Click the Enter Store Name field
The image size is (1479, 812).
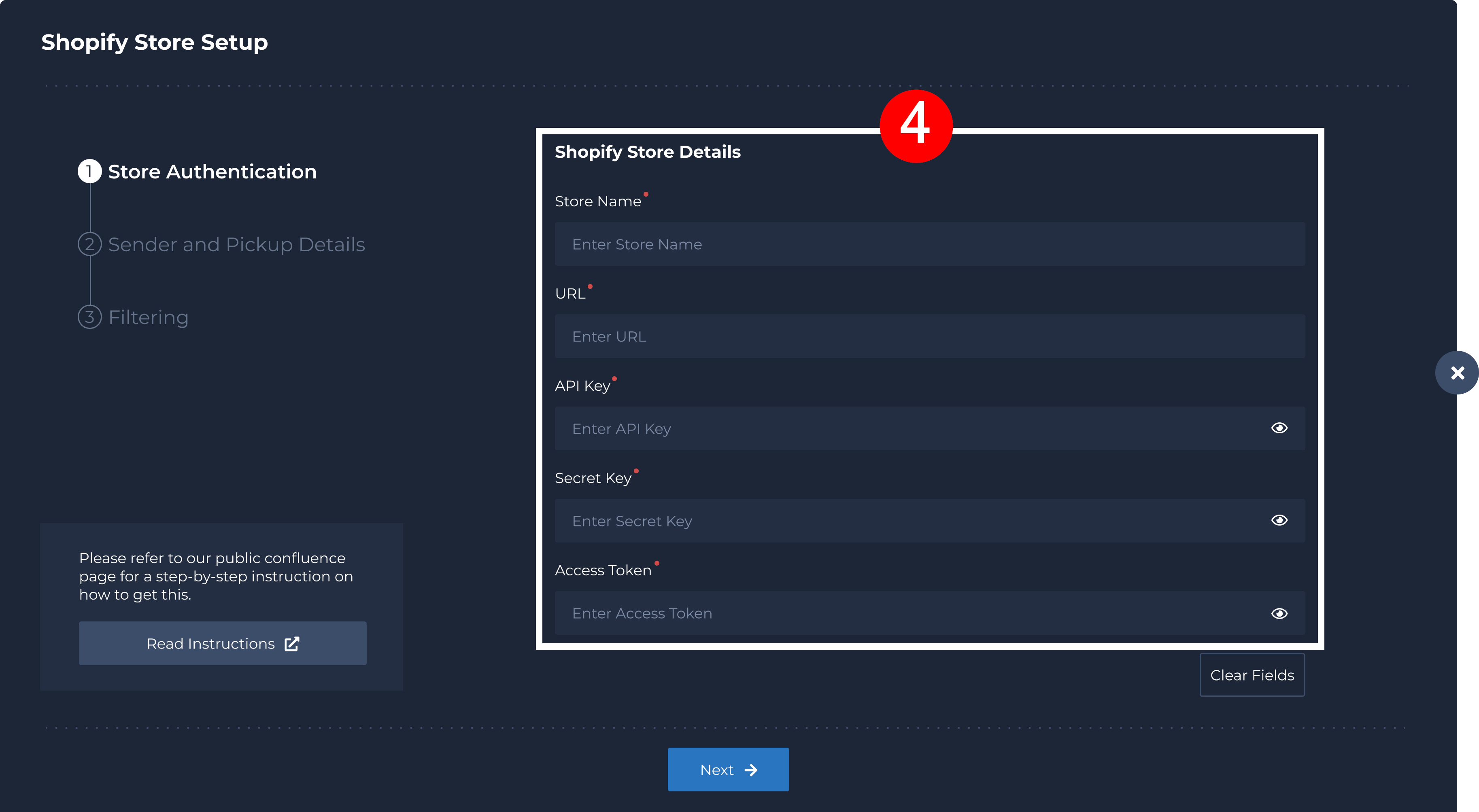click(x=930, y=244)
